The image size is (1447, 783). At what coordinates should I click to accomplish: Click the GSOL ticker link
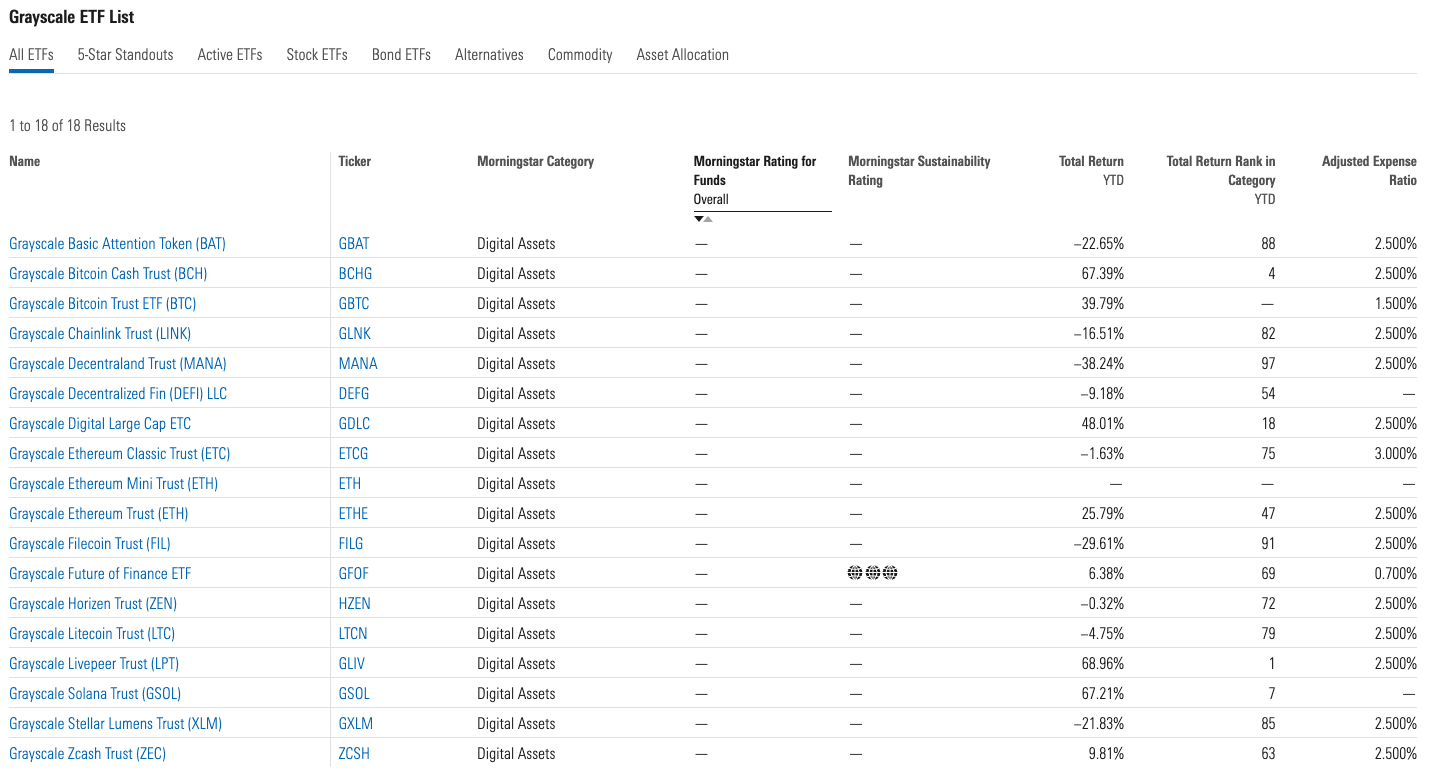click(354, 694)
